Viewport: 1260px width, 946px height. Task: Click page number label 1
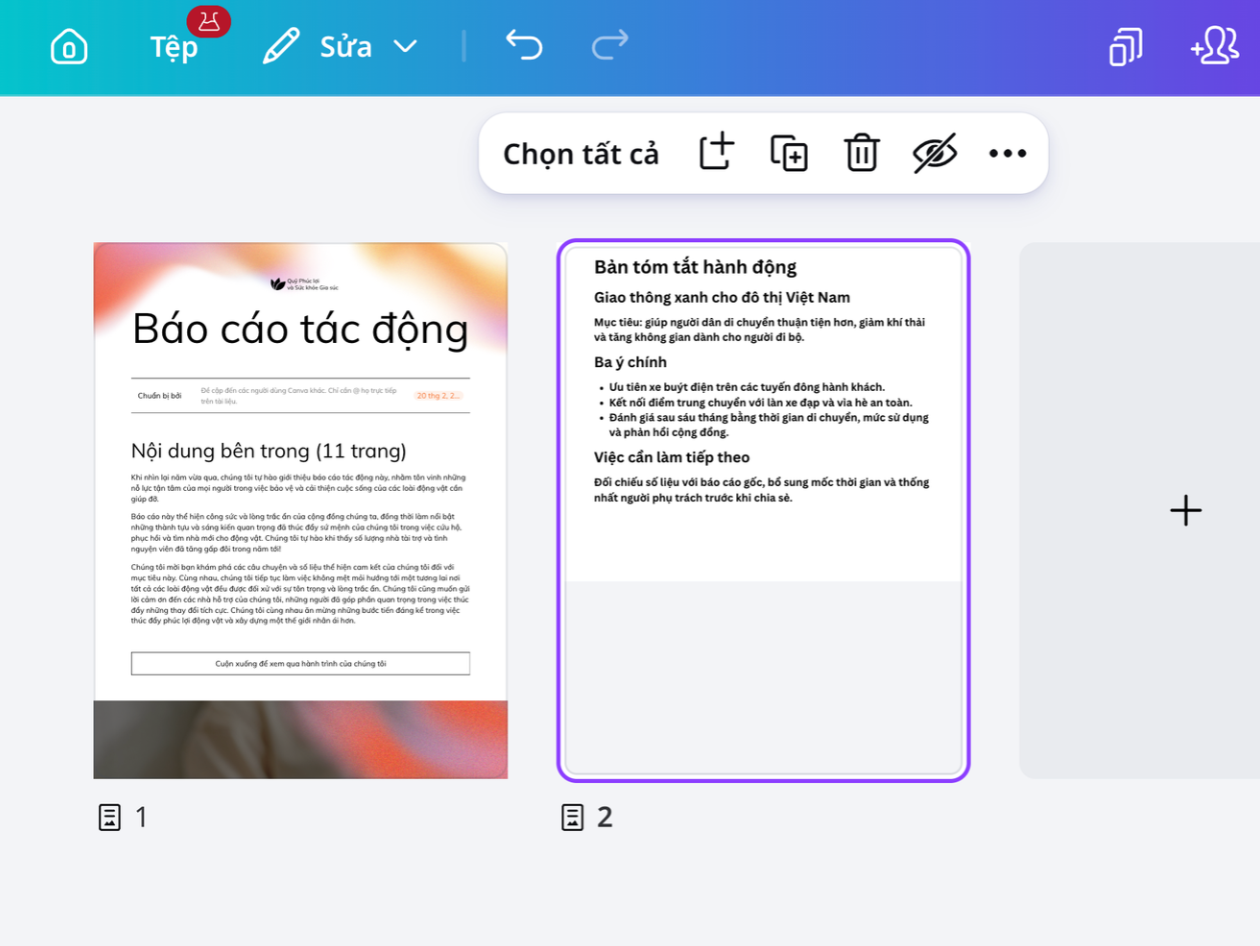141,818
